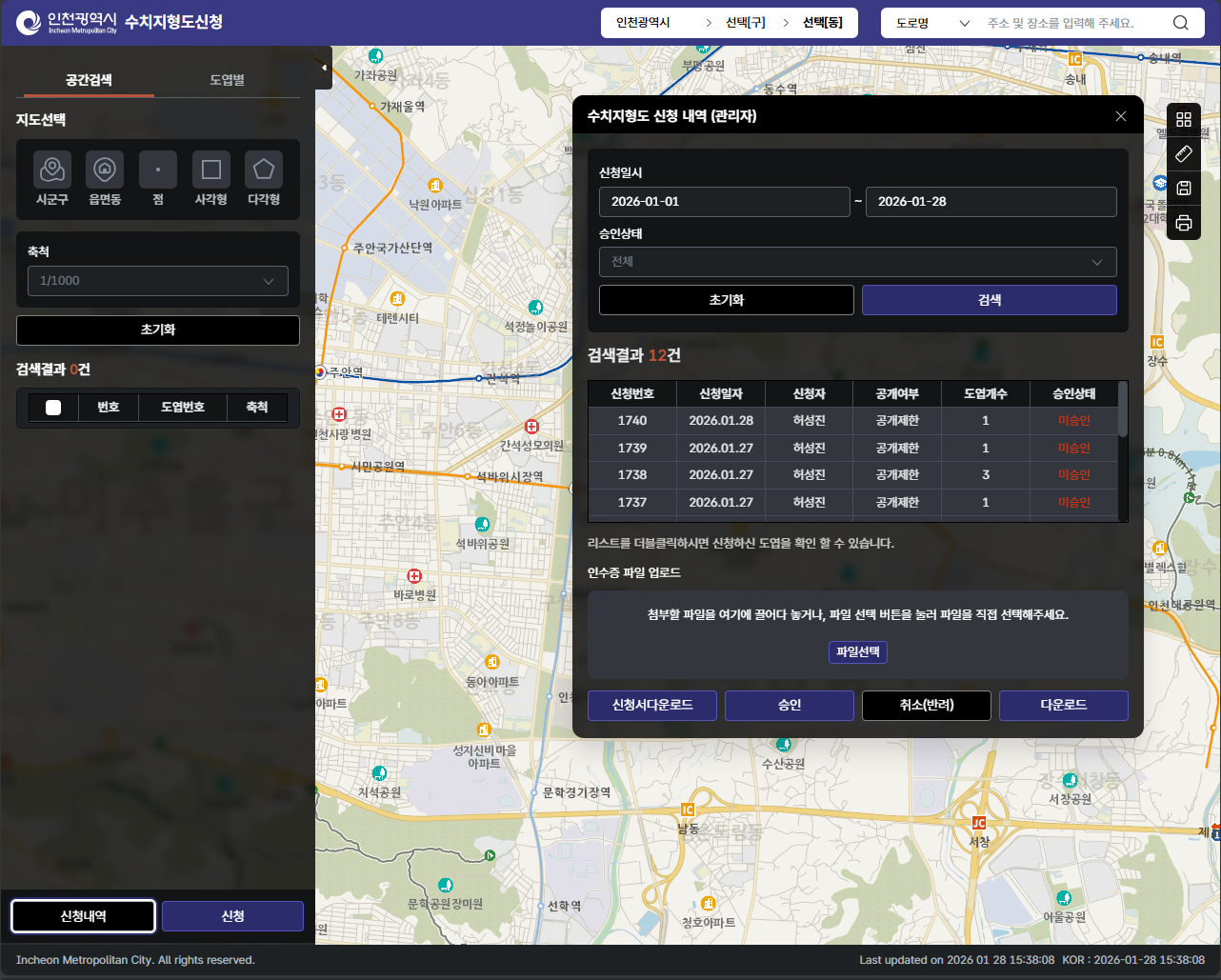Click the 파일선택 file select button
1221x980 pixels.
(857, 652)
